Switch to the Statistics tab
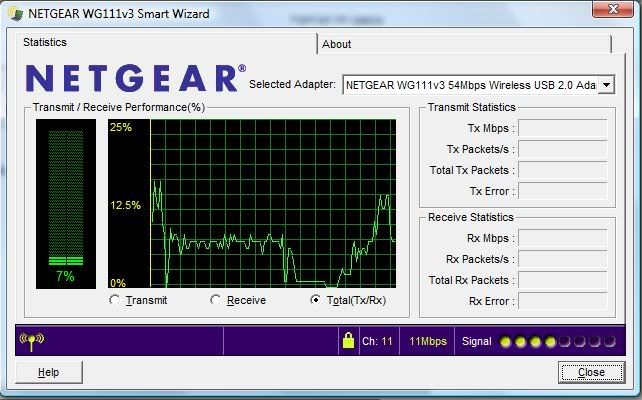Image resolution: width=642 pixels, height=400 pixels. click(167, 43)
